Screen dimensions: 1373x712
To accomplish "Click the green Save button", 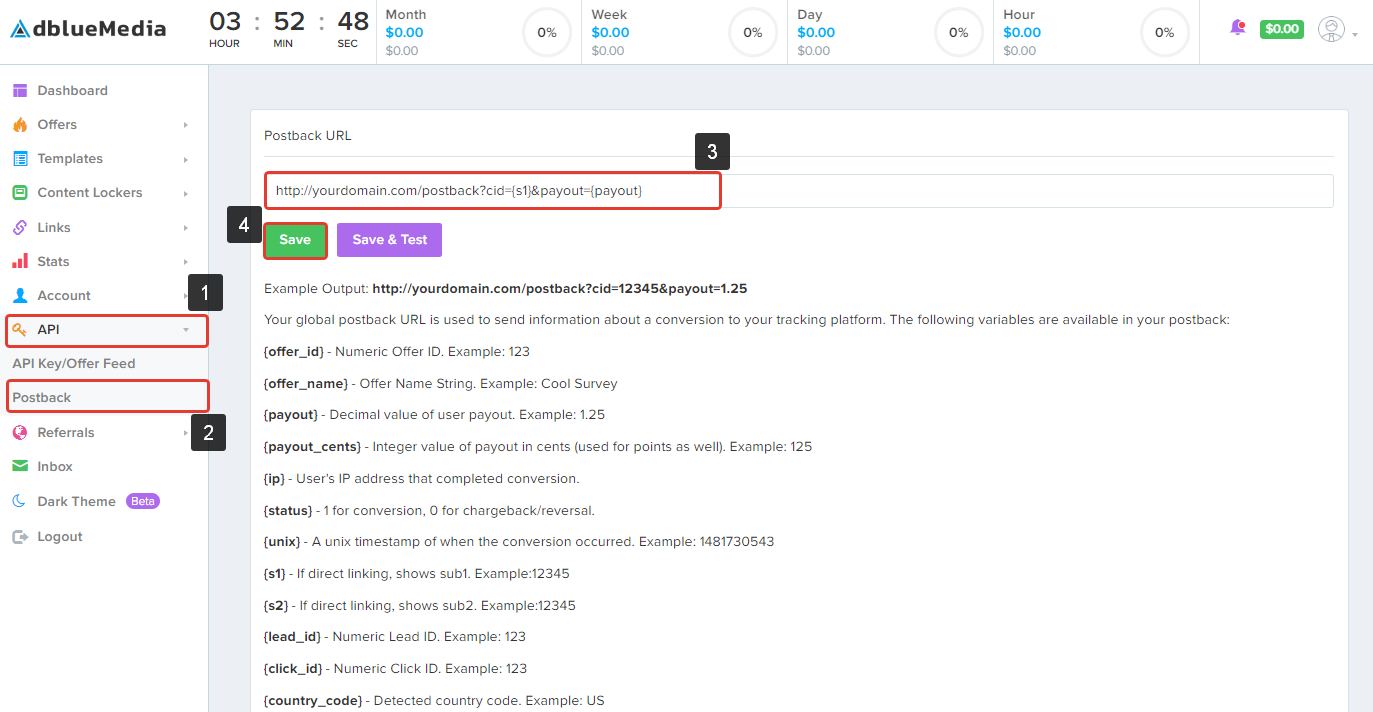I will tap(294, 239).
